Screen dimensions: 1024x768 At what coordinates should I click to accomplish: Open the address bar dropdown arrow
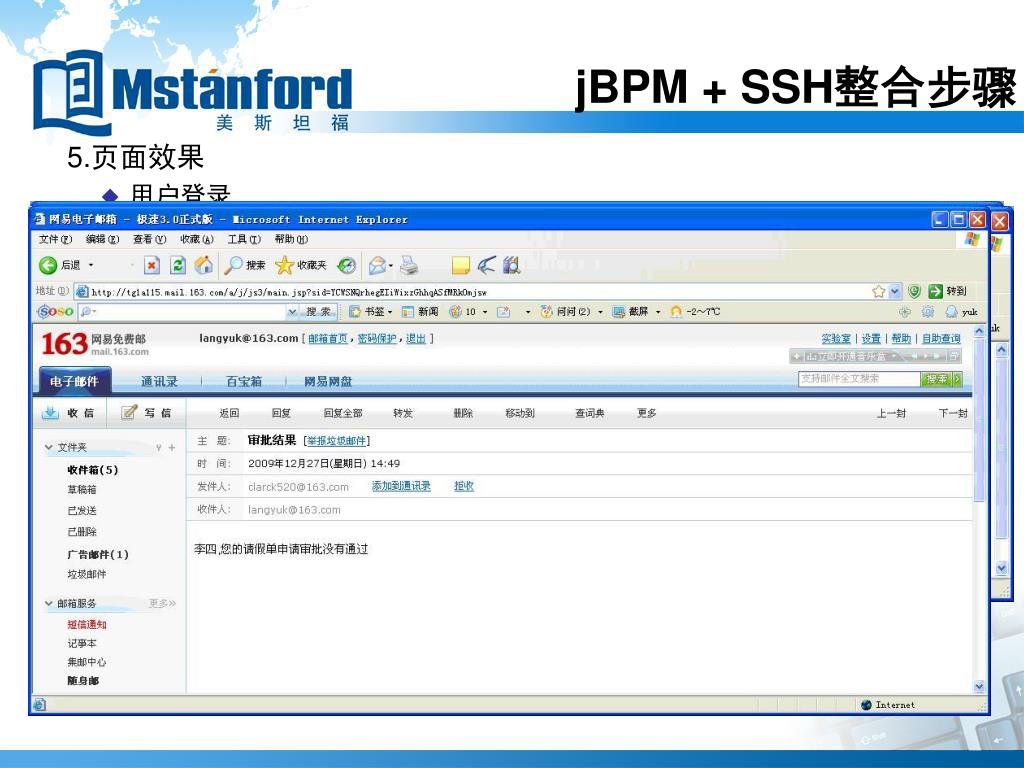pos(895,291)
